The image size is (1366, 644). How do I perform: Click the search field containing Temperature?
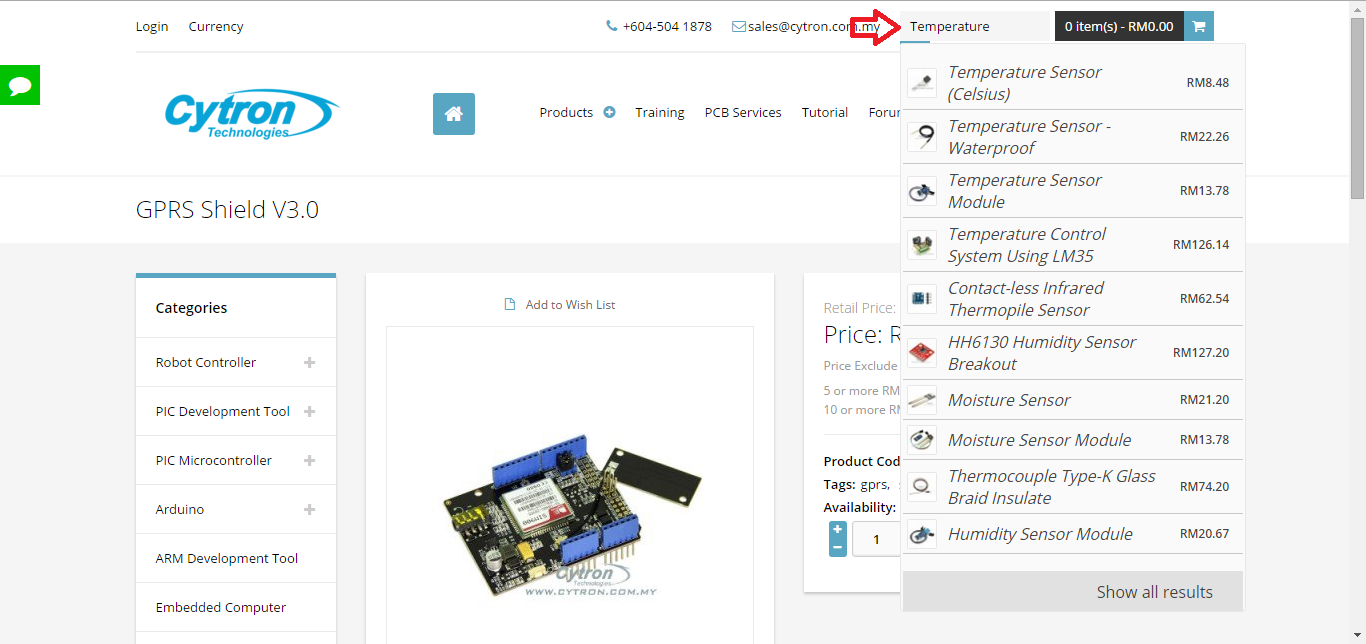pos(977,27)
